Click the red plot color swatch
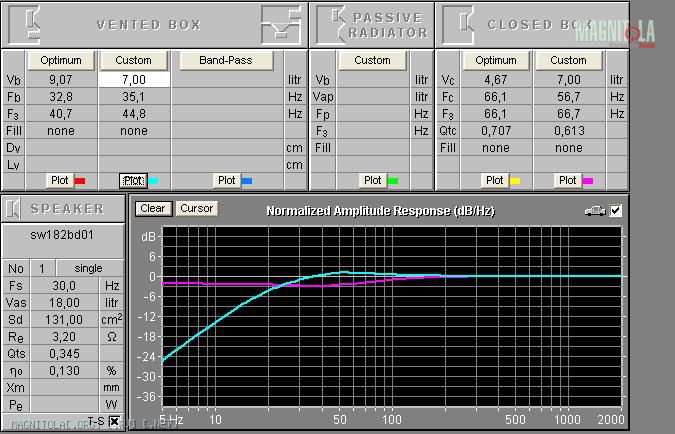The image size is (675, 434). (80, 181)
